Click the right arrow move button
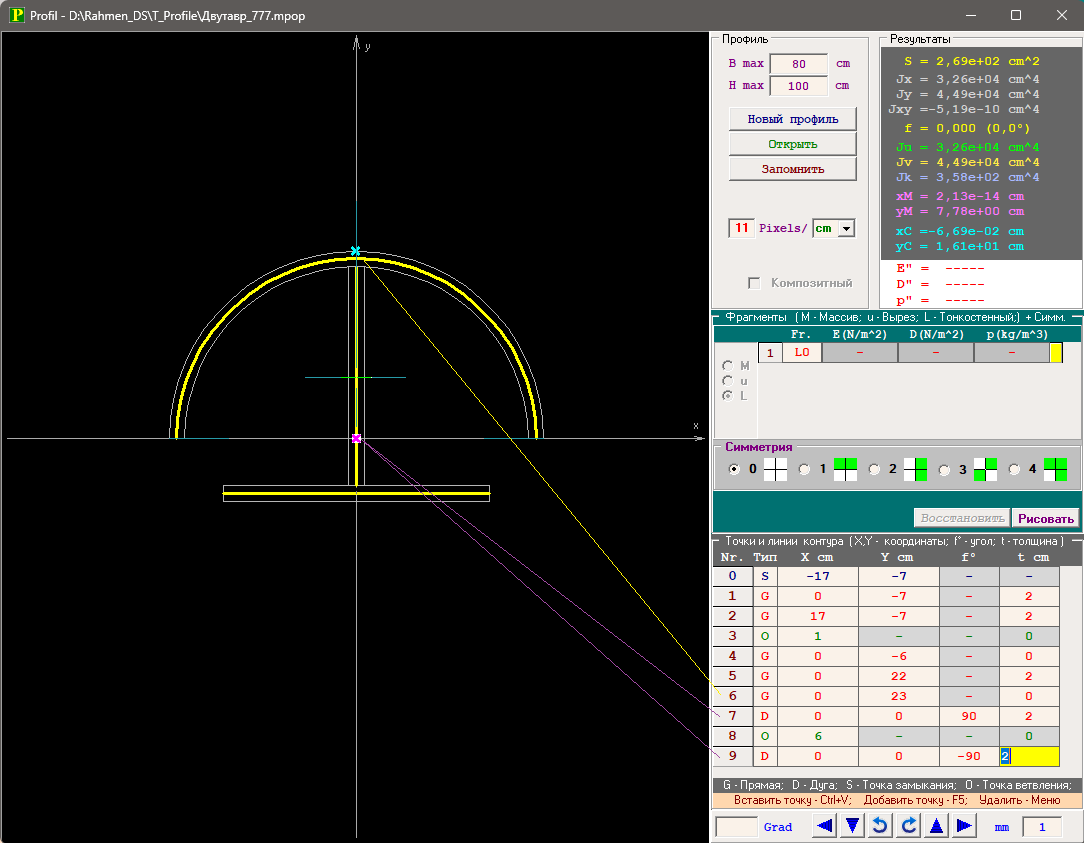 pos(964,826)
